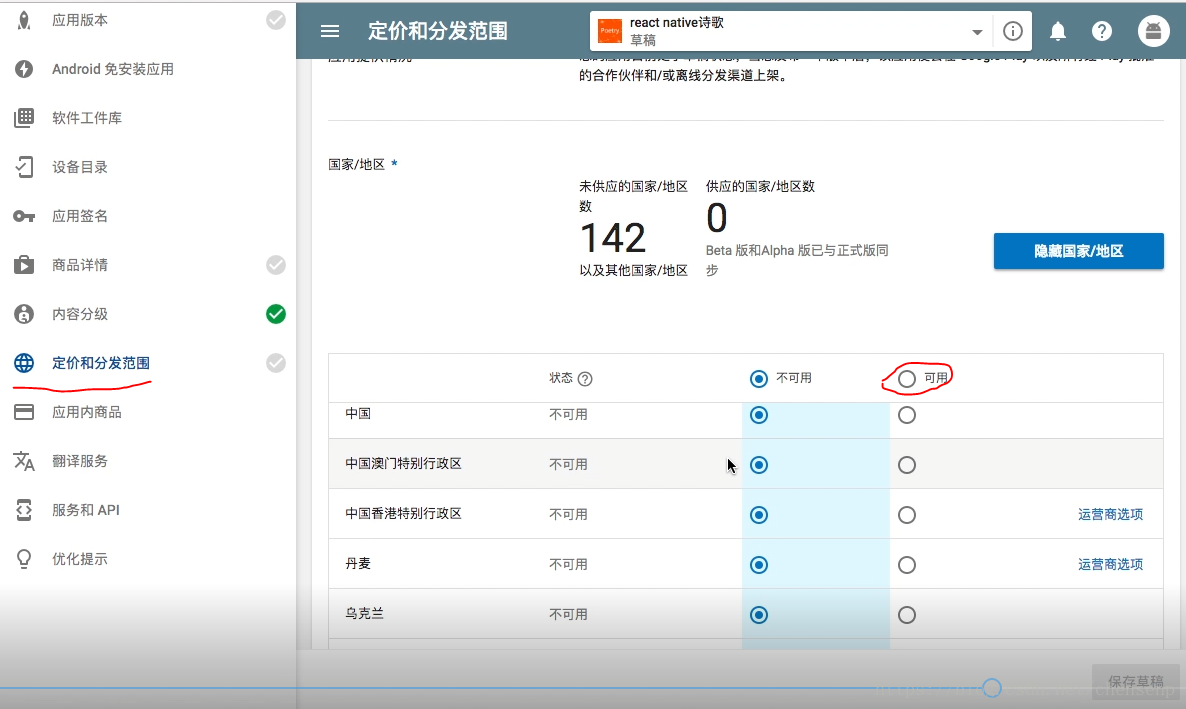
Task: Go to 设备目录 section
Action: (x=80, y=167)
